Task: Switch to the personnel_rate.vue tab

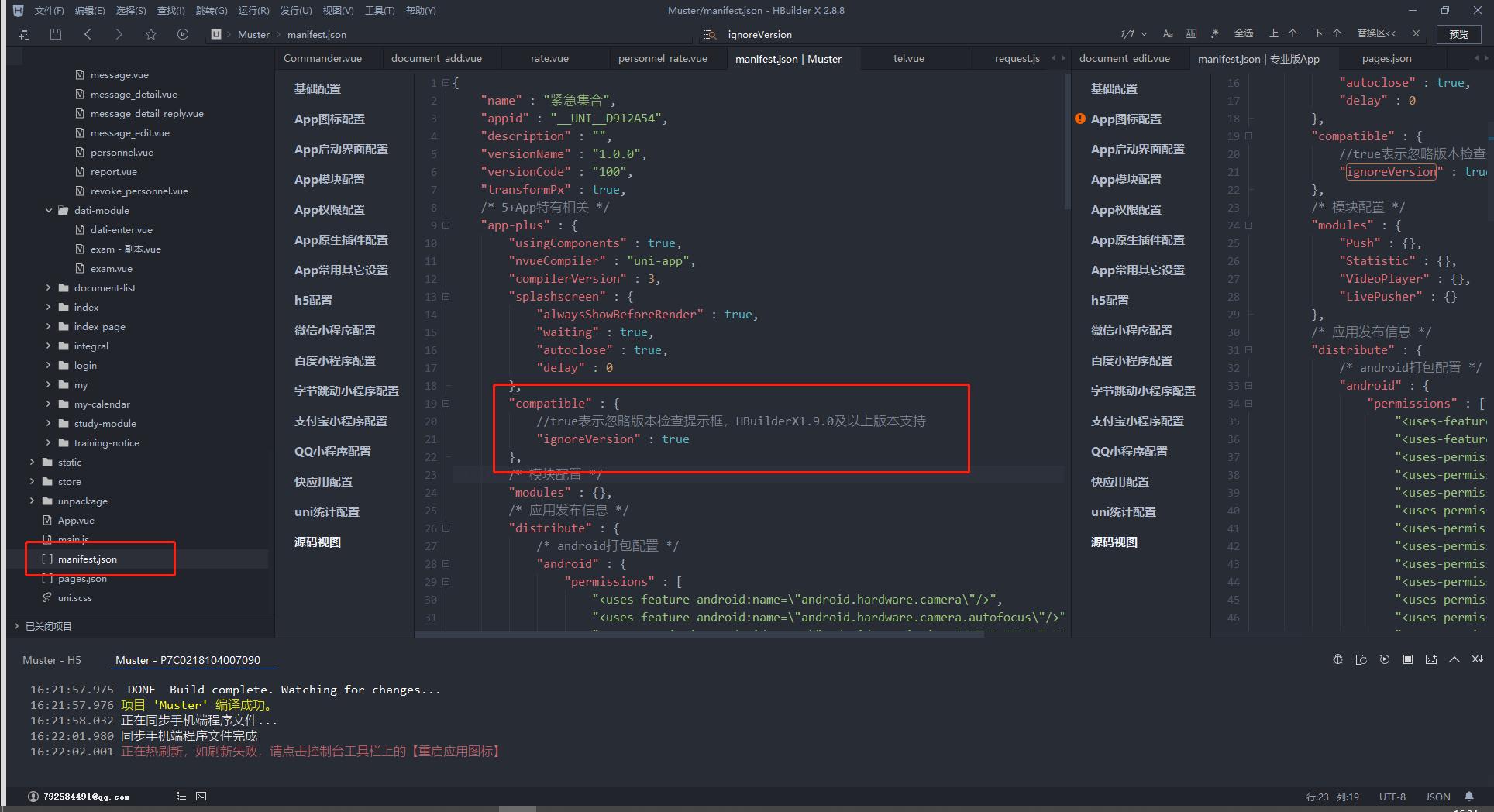Action: tap(663, 58)
